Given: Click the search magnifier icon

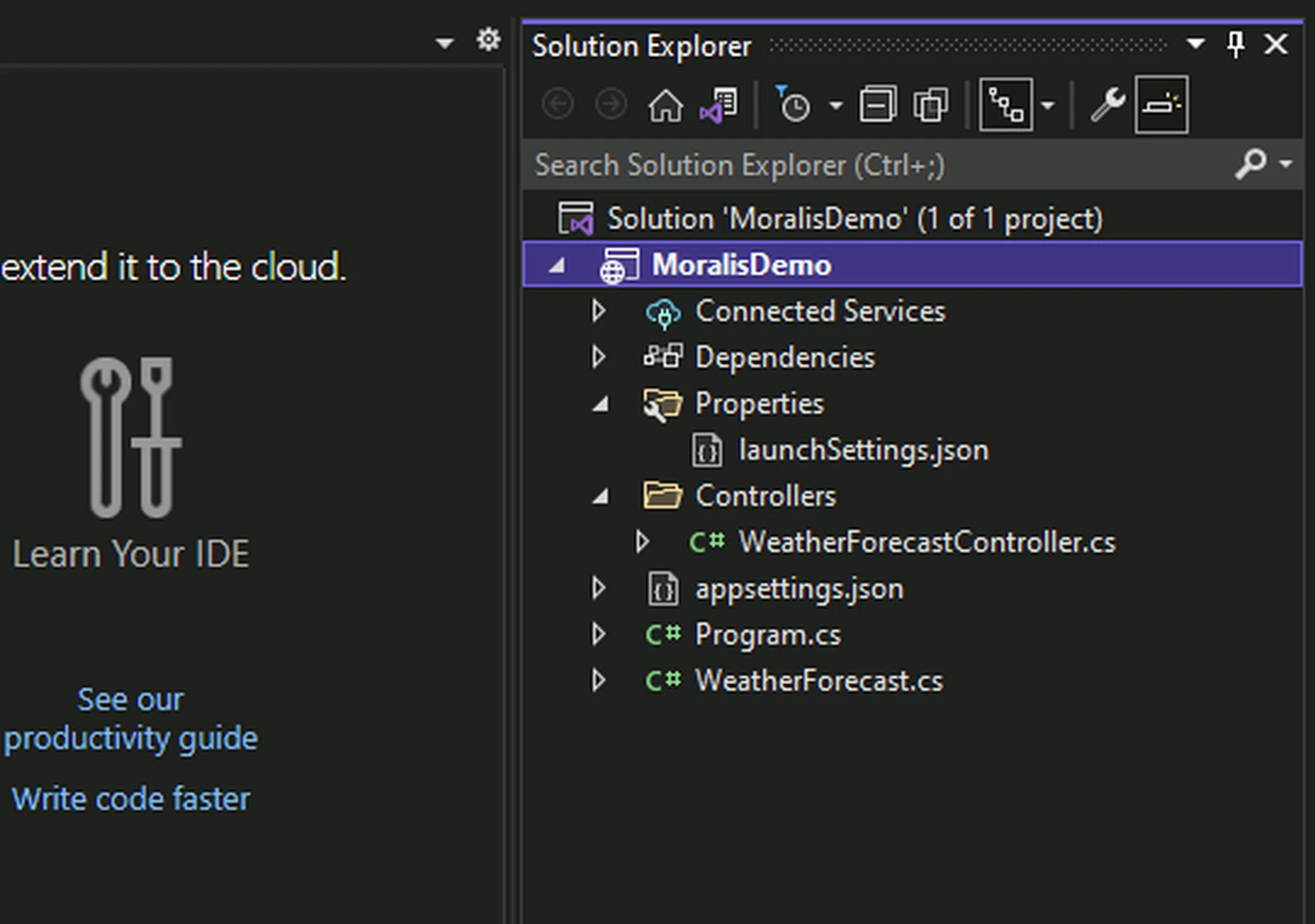Looking at the screenshot, I should click(1250, 164).
